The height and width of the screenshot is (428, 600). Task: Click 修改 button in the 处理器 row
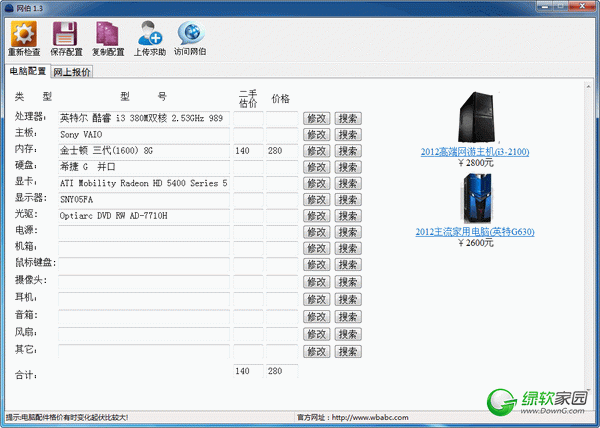pyautogui.click(x=316, y=119)
